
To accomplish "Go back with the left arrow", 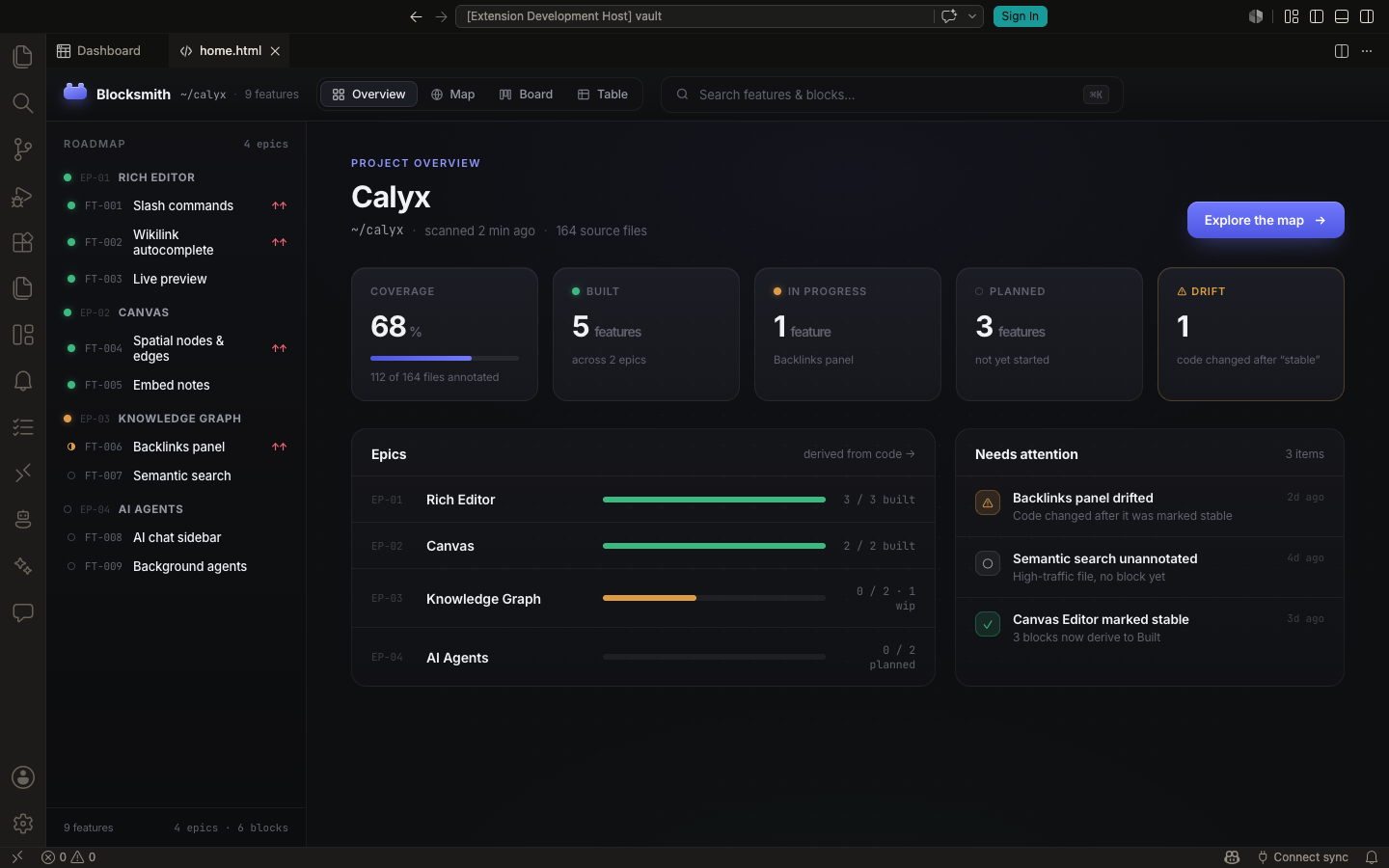I will click(x=416, y=16).
